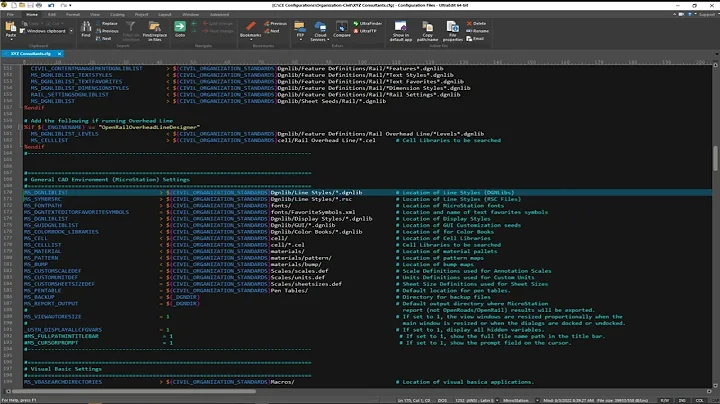Click Undo icon in quick access toolbar
This screenshot has height=404, width=720.
(51, 5)
